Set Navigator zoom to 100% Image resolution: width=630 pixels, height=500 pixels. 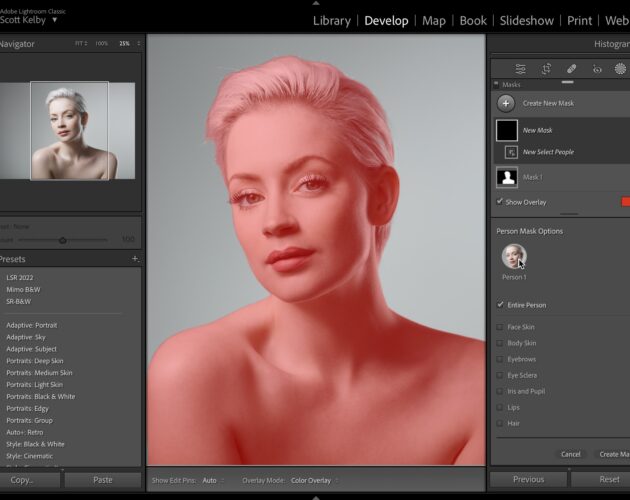coord(102,43)
